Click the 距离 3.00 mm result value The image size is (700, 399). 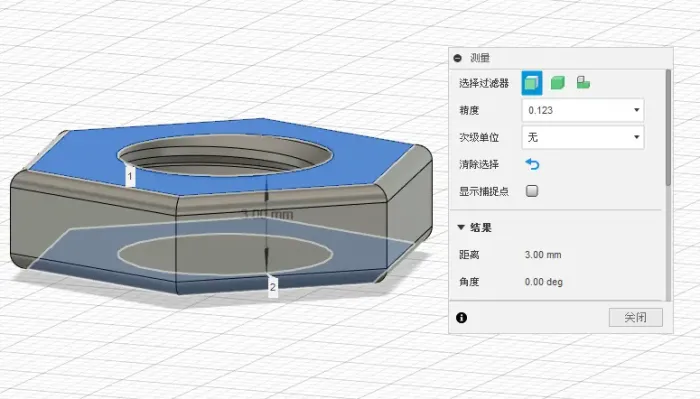543,255
